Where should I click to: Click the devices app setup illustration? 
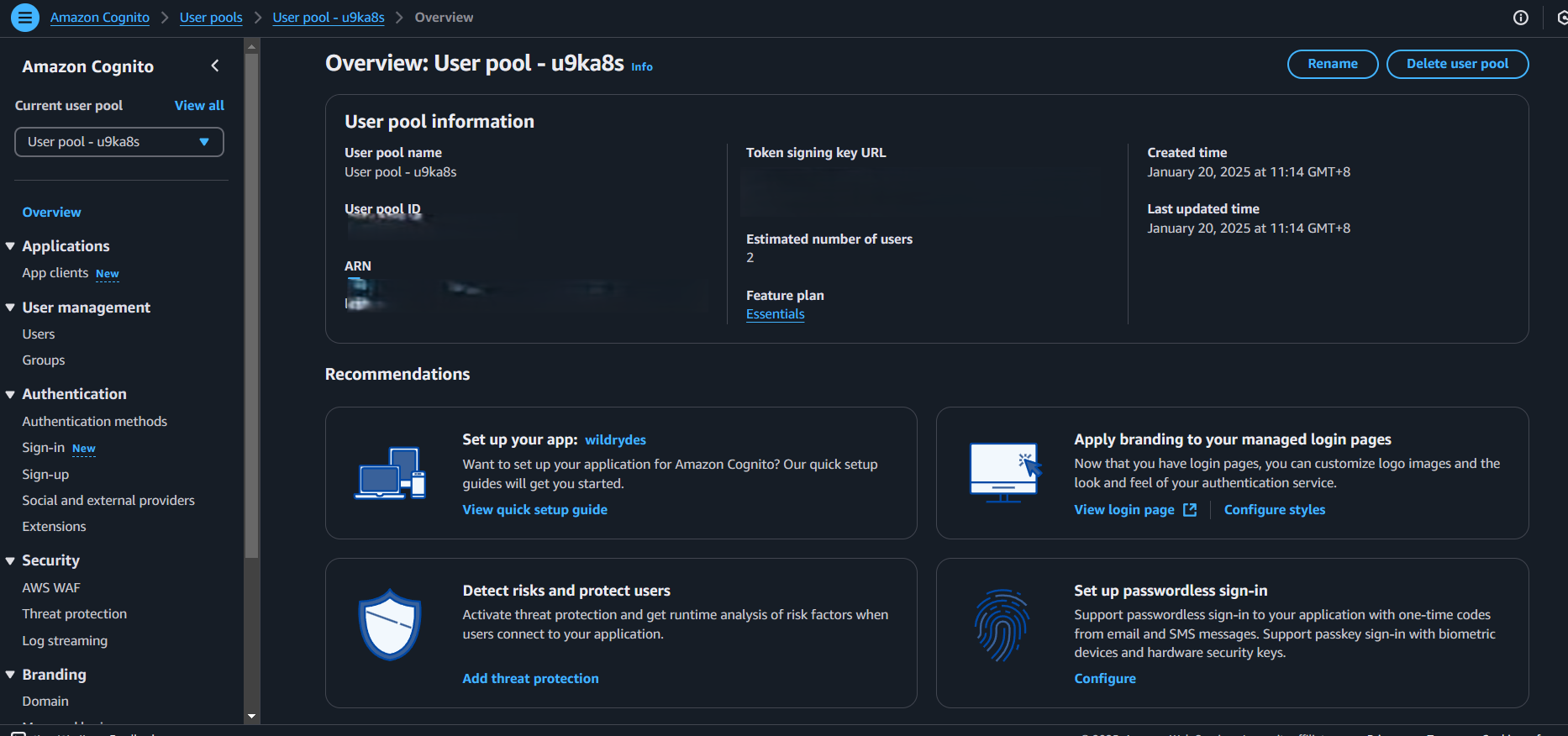click(391, 473)
